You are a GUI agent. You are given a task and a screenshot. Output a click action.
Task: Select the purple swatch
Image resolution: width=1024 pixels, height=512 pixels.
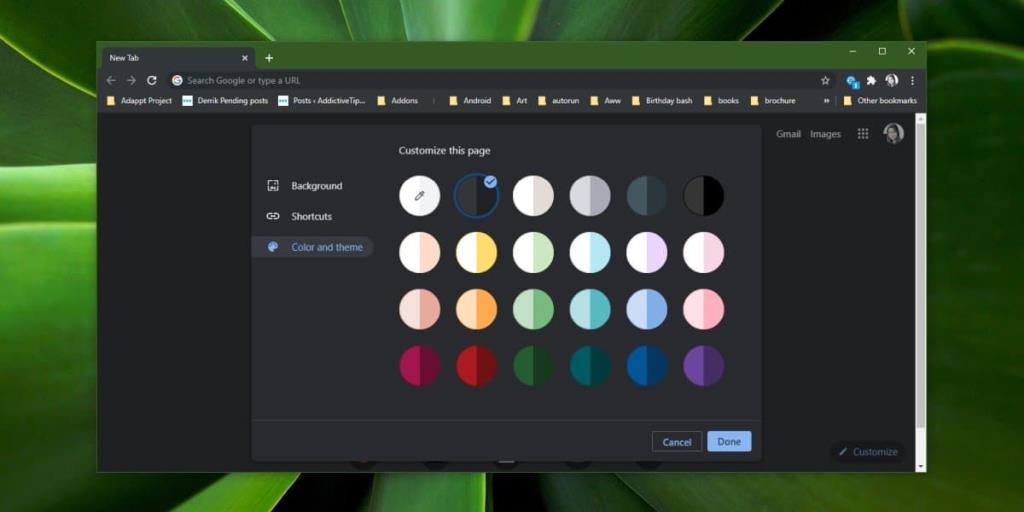[704, 366]
